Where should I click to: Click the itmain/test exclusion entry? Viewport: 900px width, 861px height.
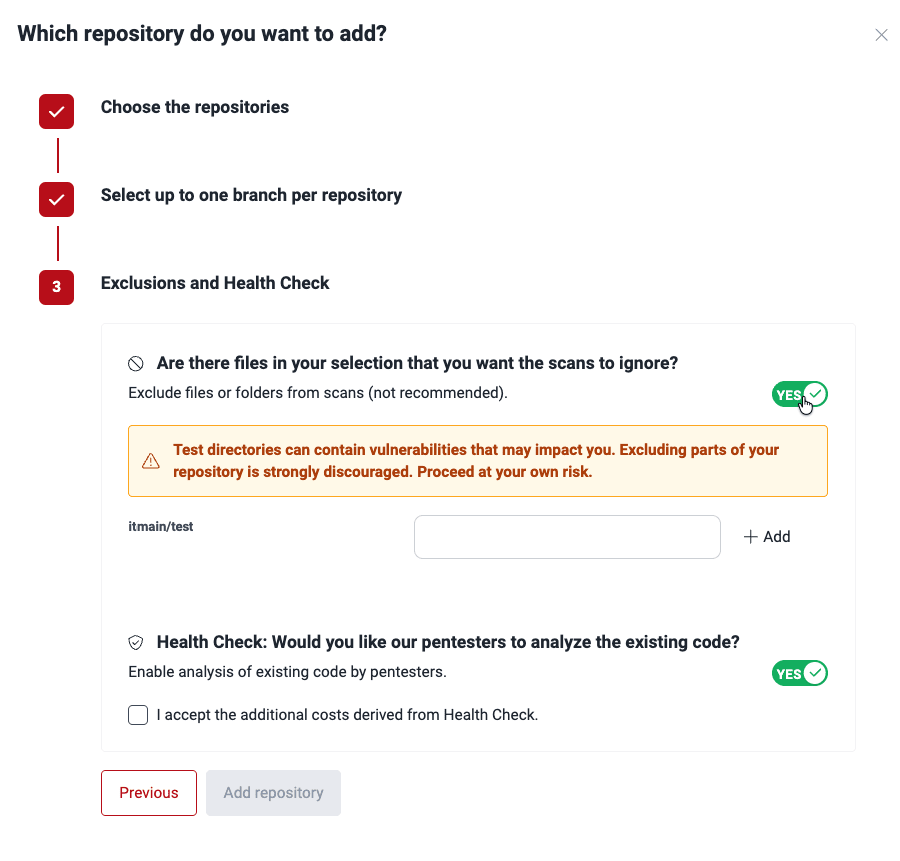(x=160, y=526)
